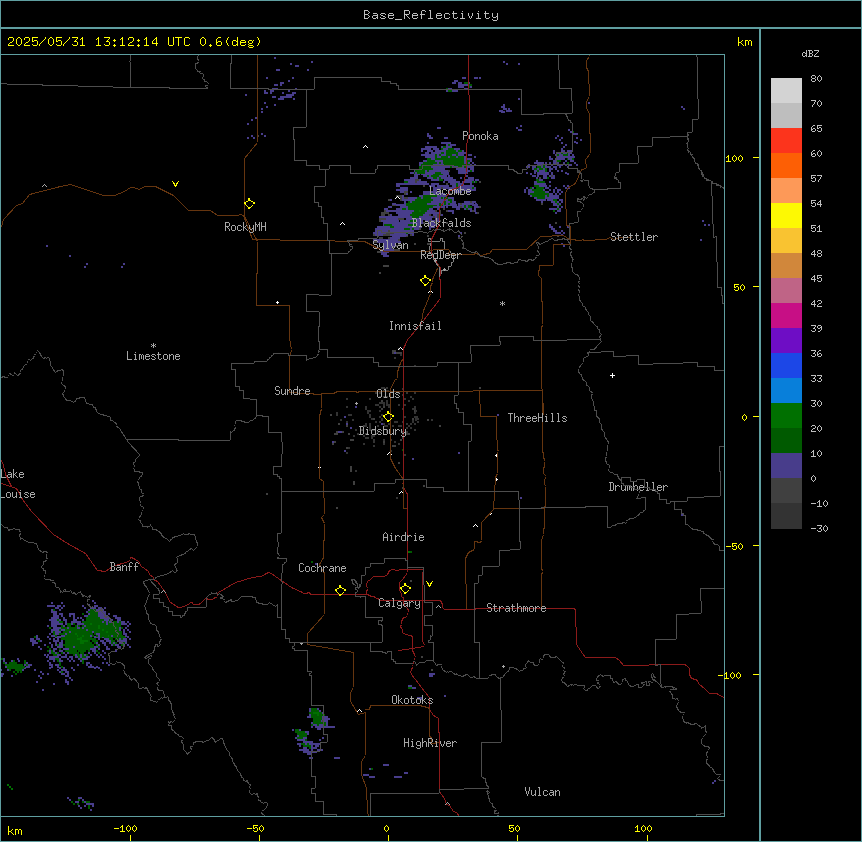
Task: Click the Cochrane town label
Action: coord(322,568)
